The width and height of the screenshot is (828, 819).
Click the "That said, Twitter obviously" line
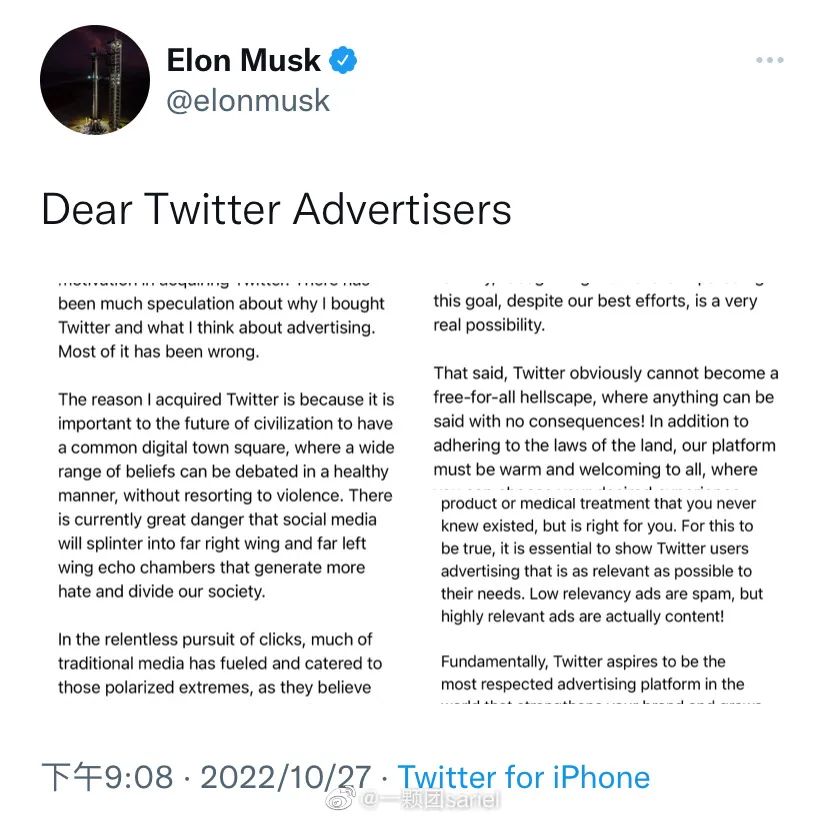[x=605, y=373]
